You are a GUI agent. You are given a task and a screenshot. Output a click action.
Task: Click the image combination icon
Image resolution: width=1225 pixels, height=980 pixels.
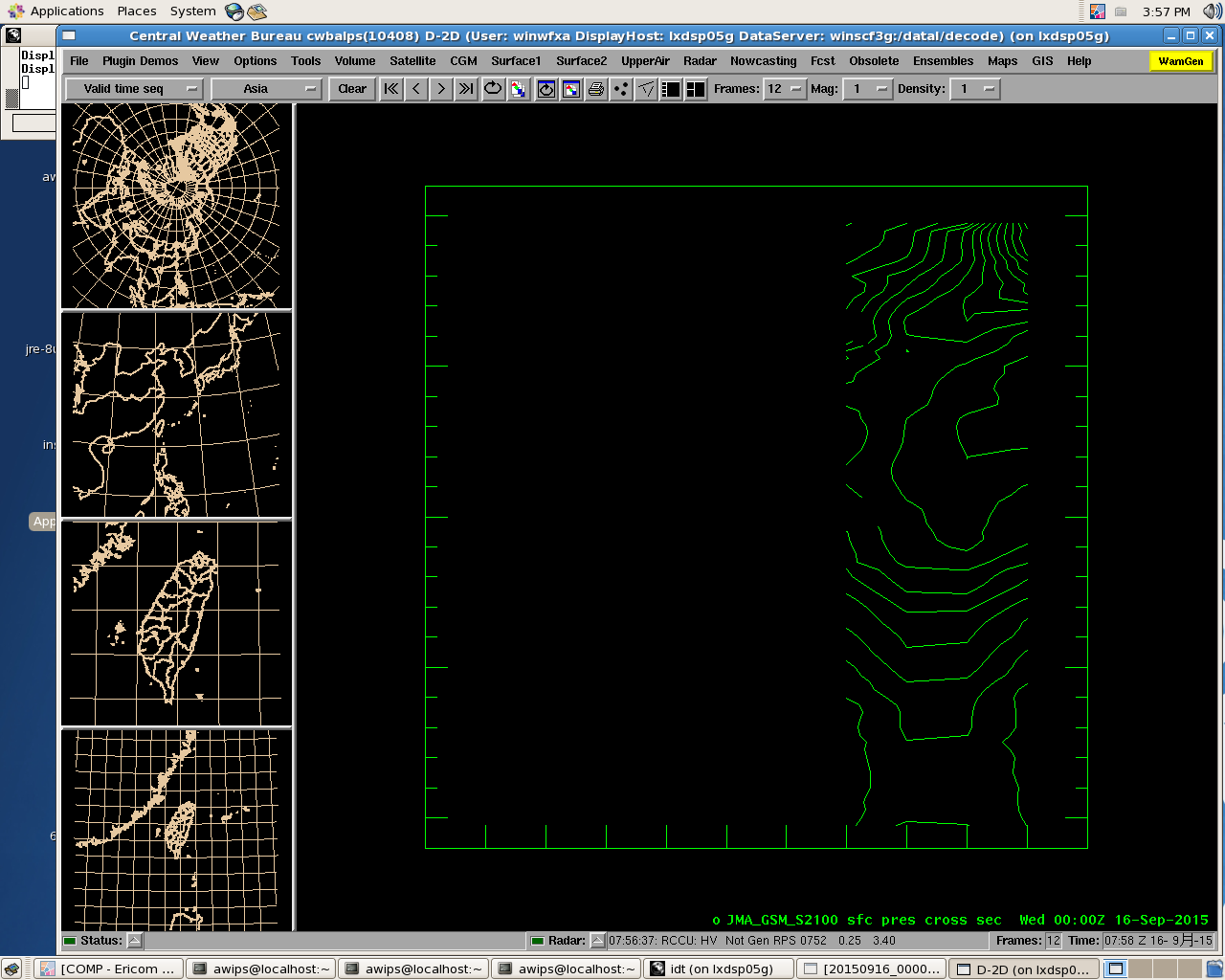[x=518, y=89]
